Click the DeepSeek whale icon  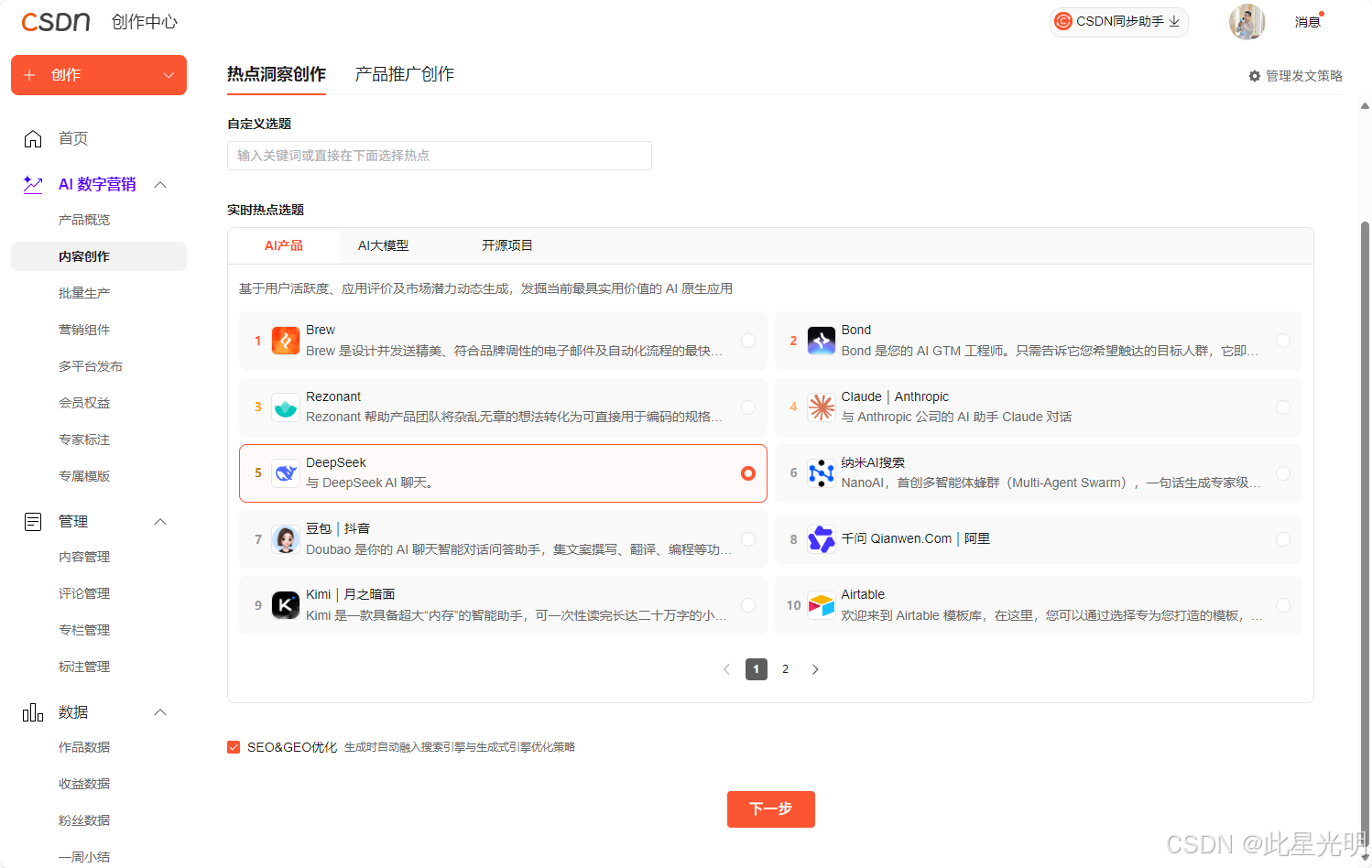[x=286, y=473]
